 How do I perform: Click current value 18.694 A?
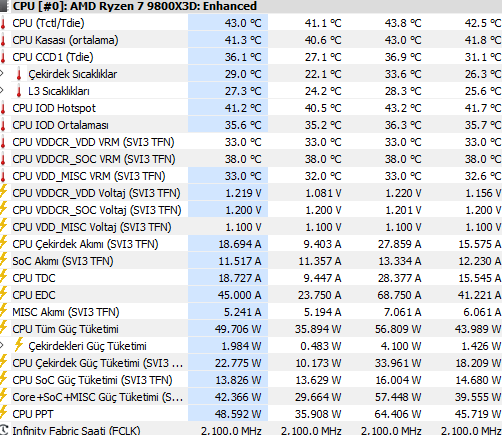point(240,244)
